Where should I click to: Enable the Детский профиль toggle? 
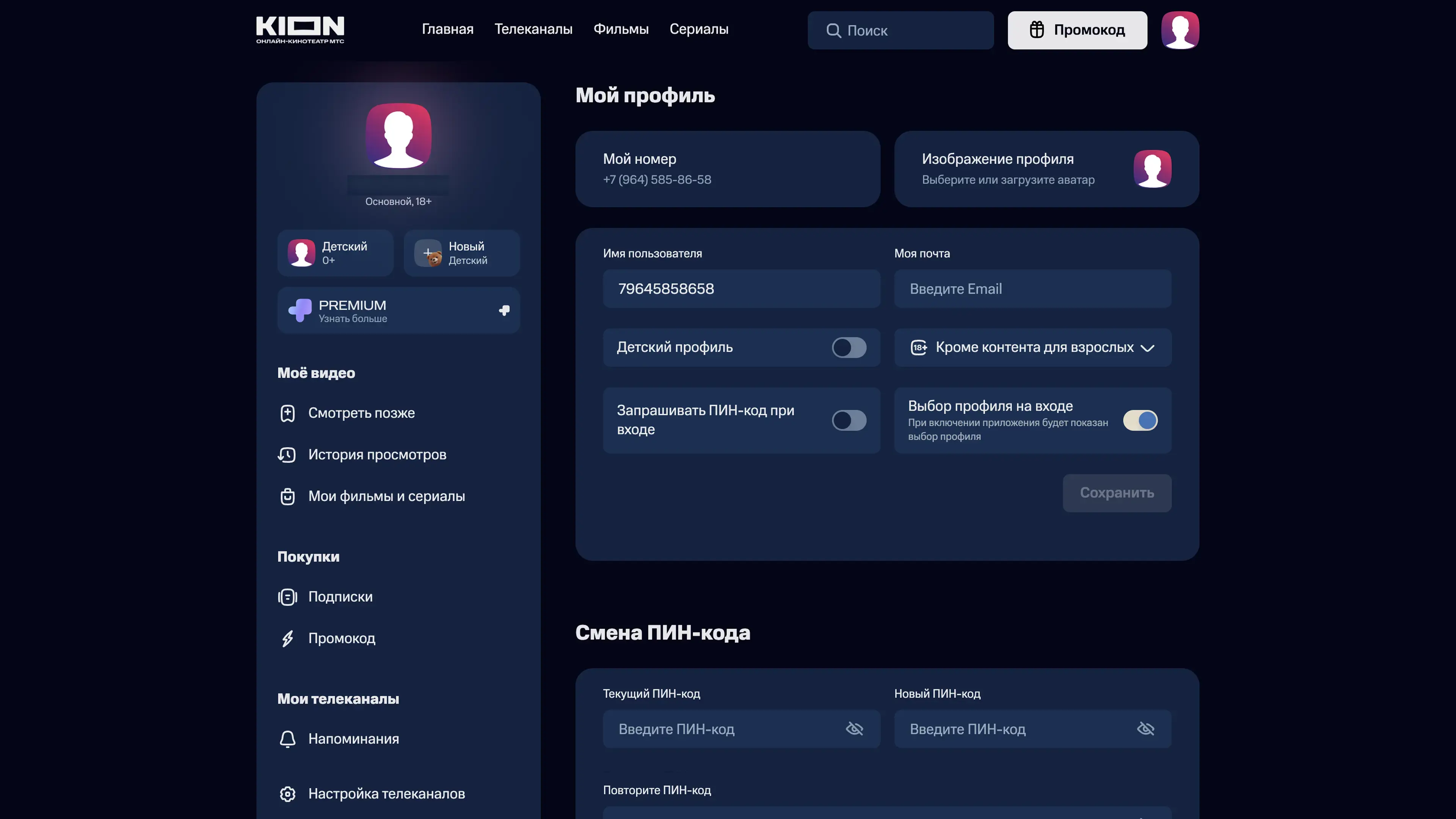tap(849, 347)
